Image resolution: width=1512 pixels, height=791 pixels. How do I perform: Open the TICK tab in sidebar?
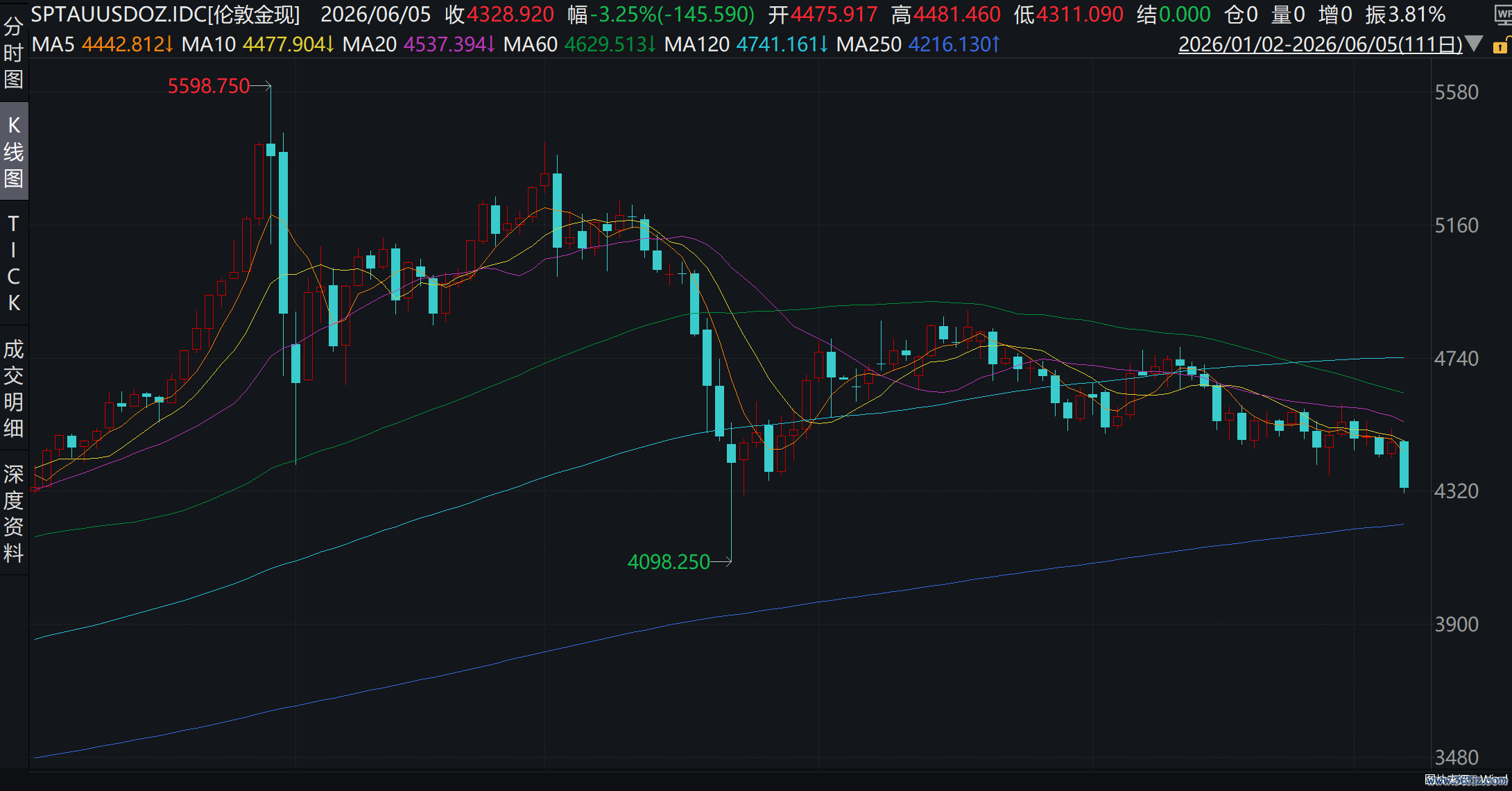pos(14,263)
